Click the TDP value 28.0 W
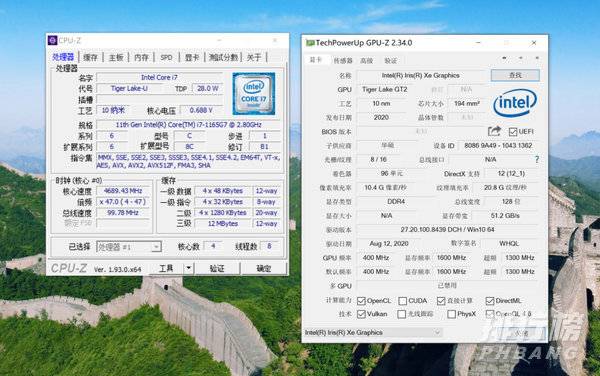Screen dimensions: 600x376 click(207, 88)
